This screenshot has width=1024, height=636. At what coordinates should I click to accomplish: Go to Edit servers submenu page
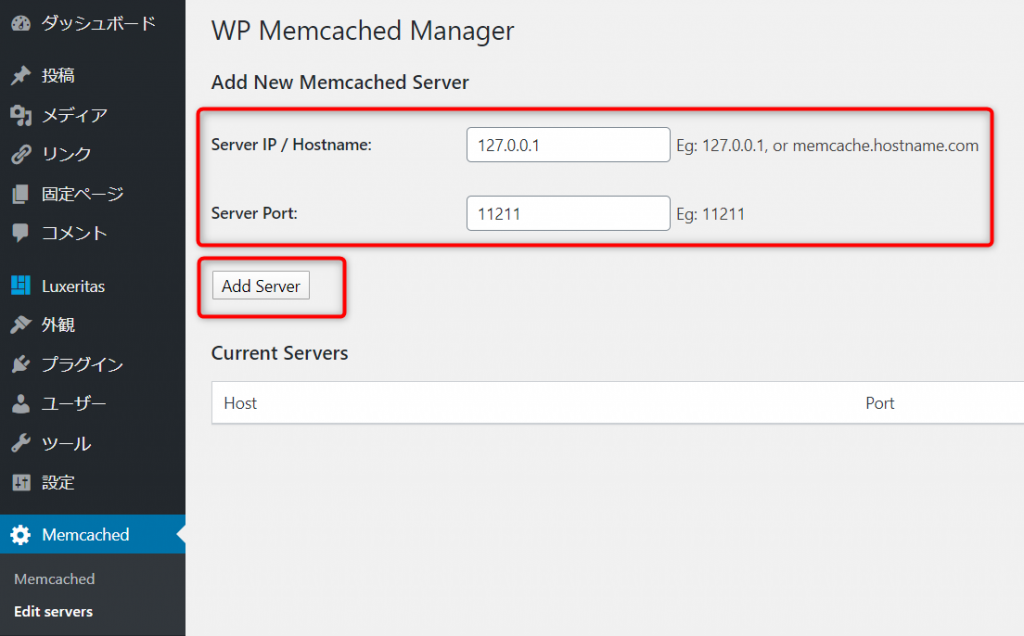click(53, 611)
